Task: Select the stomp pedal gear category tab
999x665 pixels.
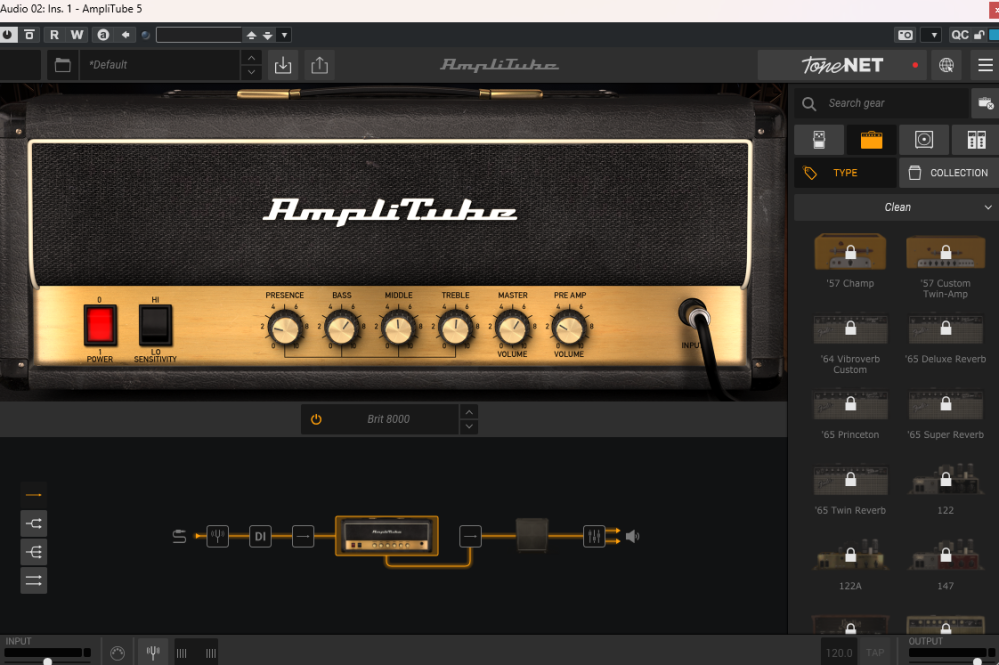Action: [819, 139]
